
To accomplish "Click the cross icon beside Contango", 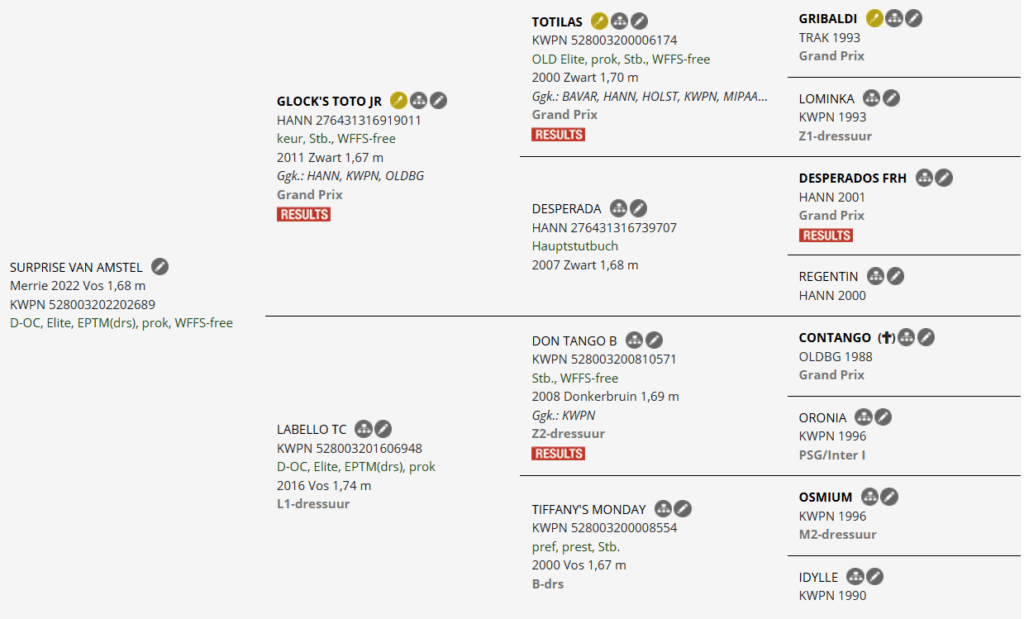I will [885, 338].
